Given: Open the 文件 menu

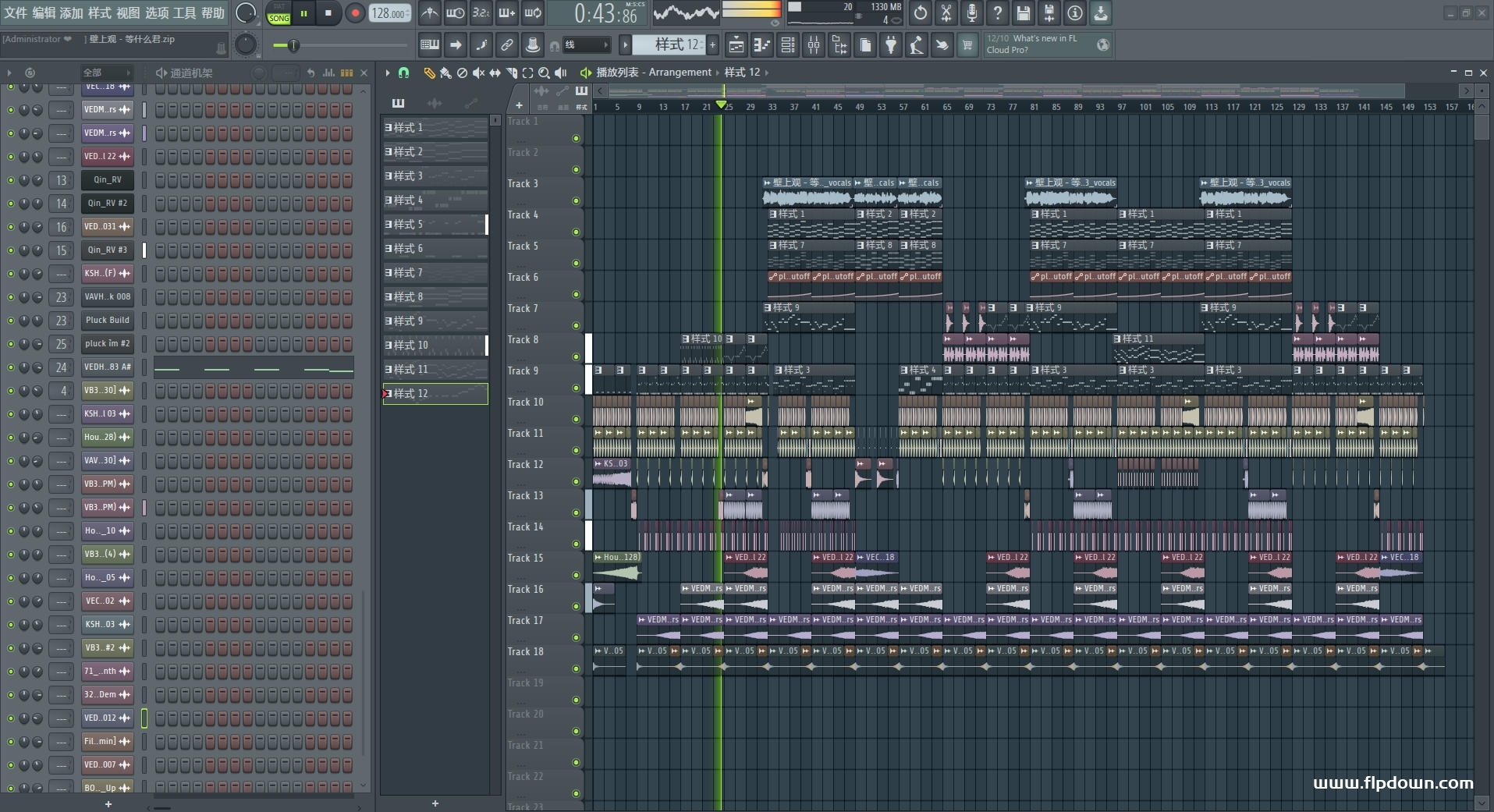Looking at the screenshot, I should click(15, 13).
